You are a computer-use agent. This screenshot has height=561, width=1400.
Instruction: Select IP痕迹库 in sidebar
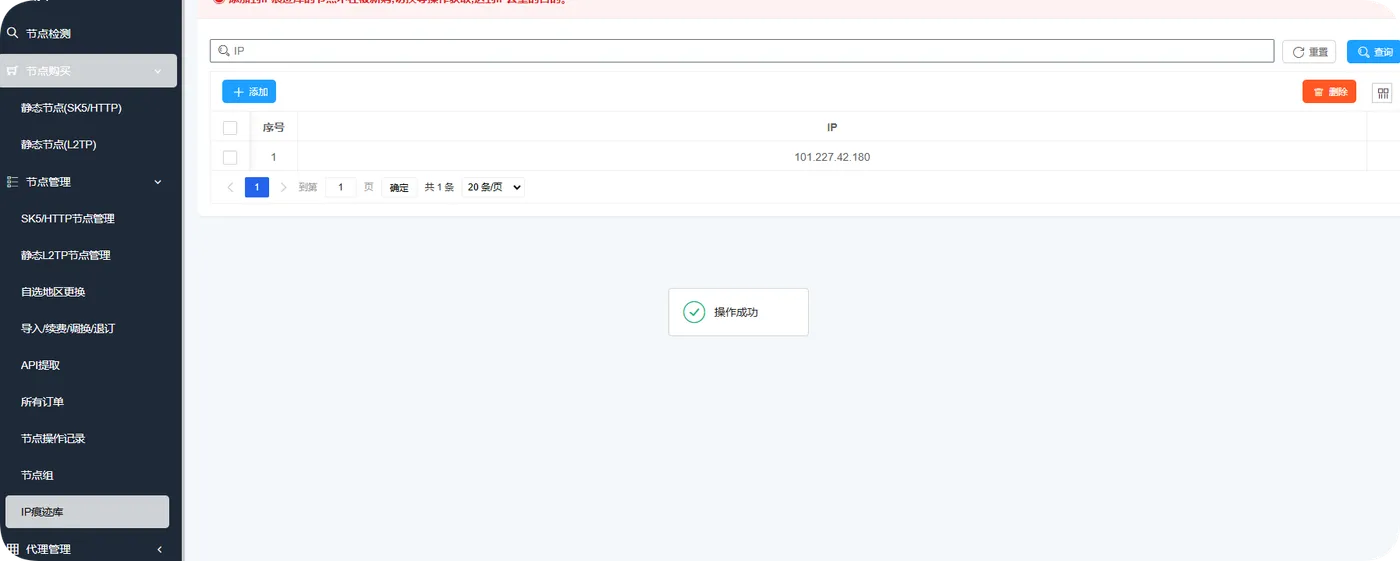click(87, 512)
